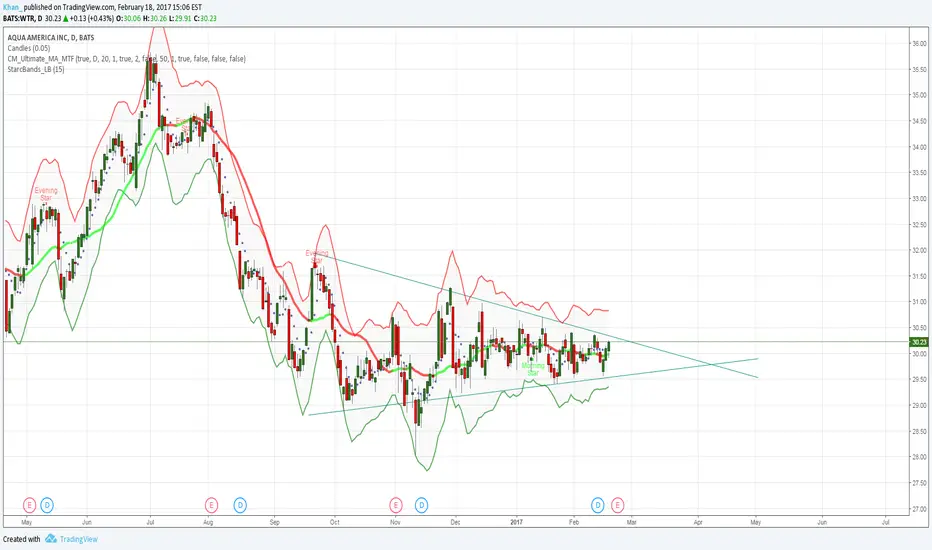Click the Dec label on the time axis
This screenshot has height=550, width=932.
point(455,523)
